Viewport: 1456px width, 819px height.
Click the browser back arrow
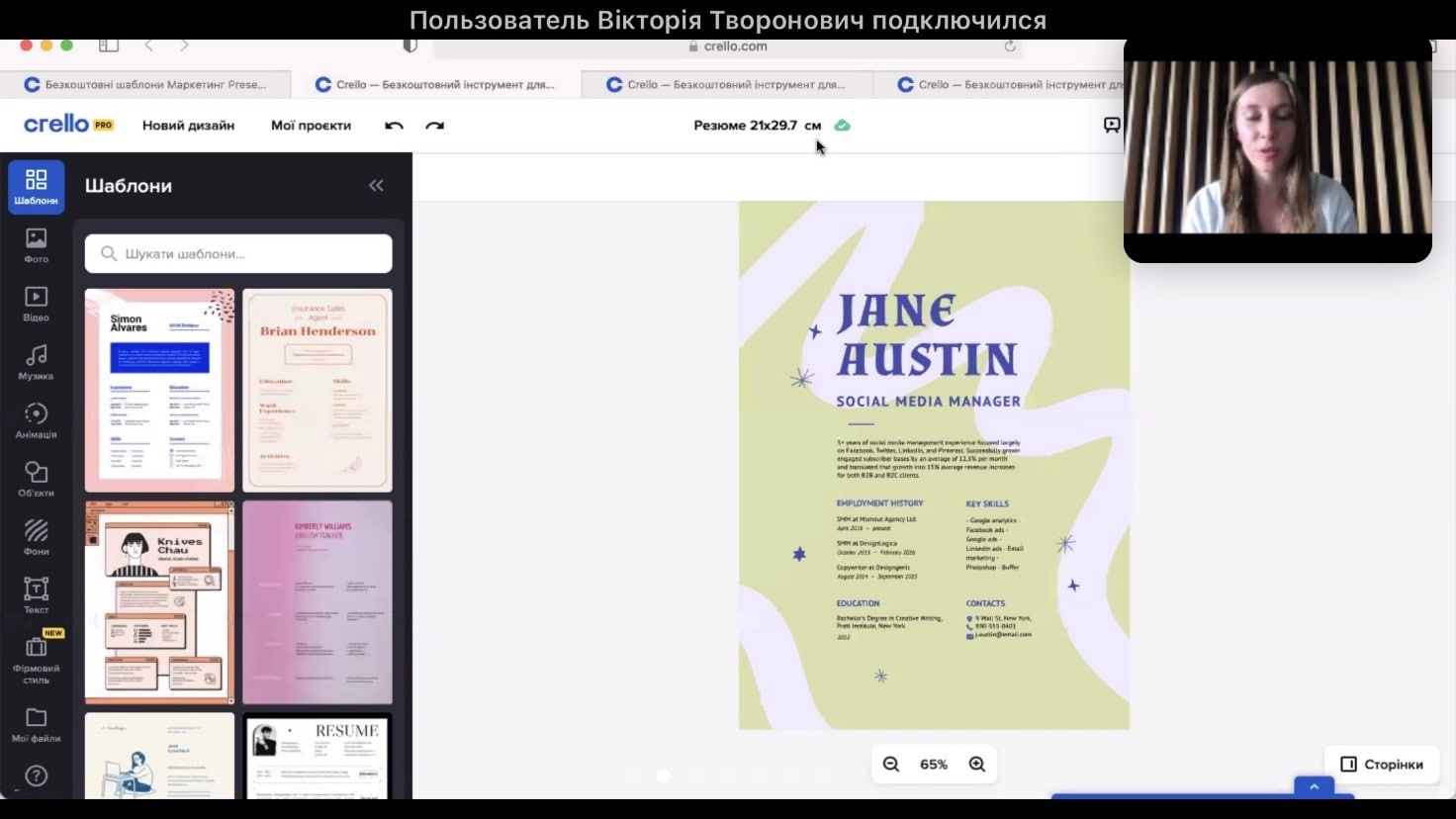tap(149, 45)
